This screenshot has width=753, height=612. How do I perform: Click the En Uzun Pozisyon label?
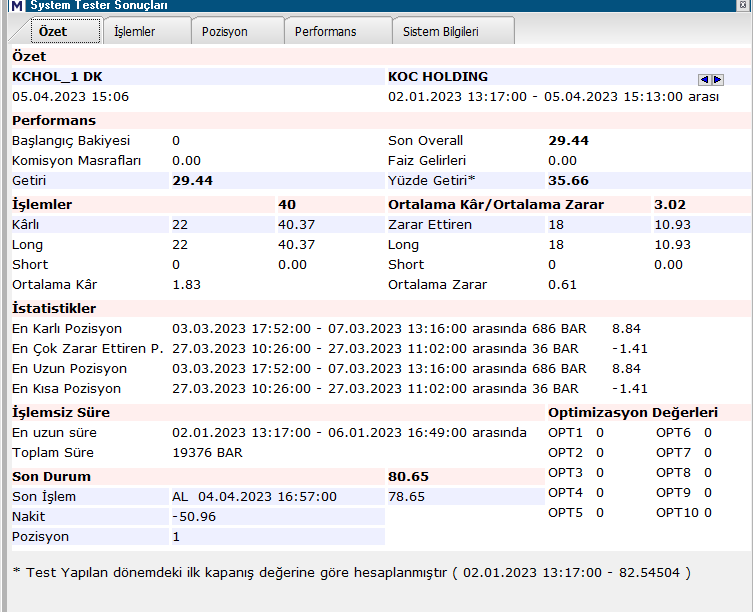[x=70, y=369]
